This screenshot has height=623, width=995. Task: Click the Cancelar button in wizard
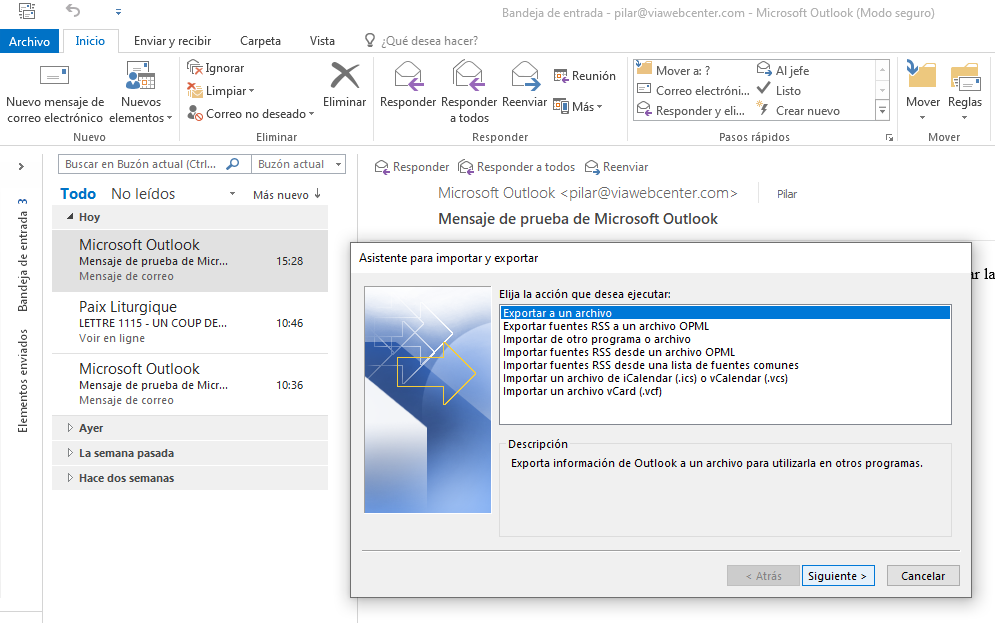pyautogui.click(x=923, y=575)
